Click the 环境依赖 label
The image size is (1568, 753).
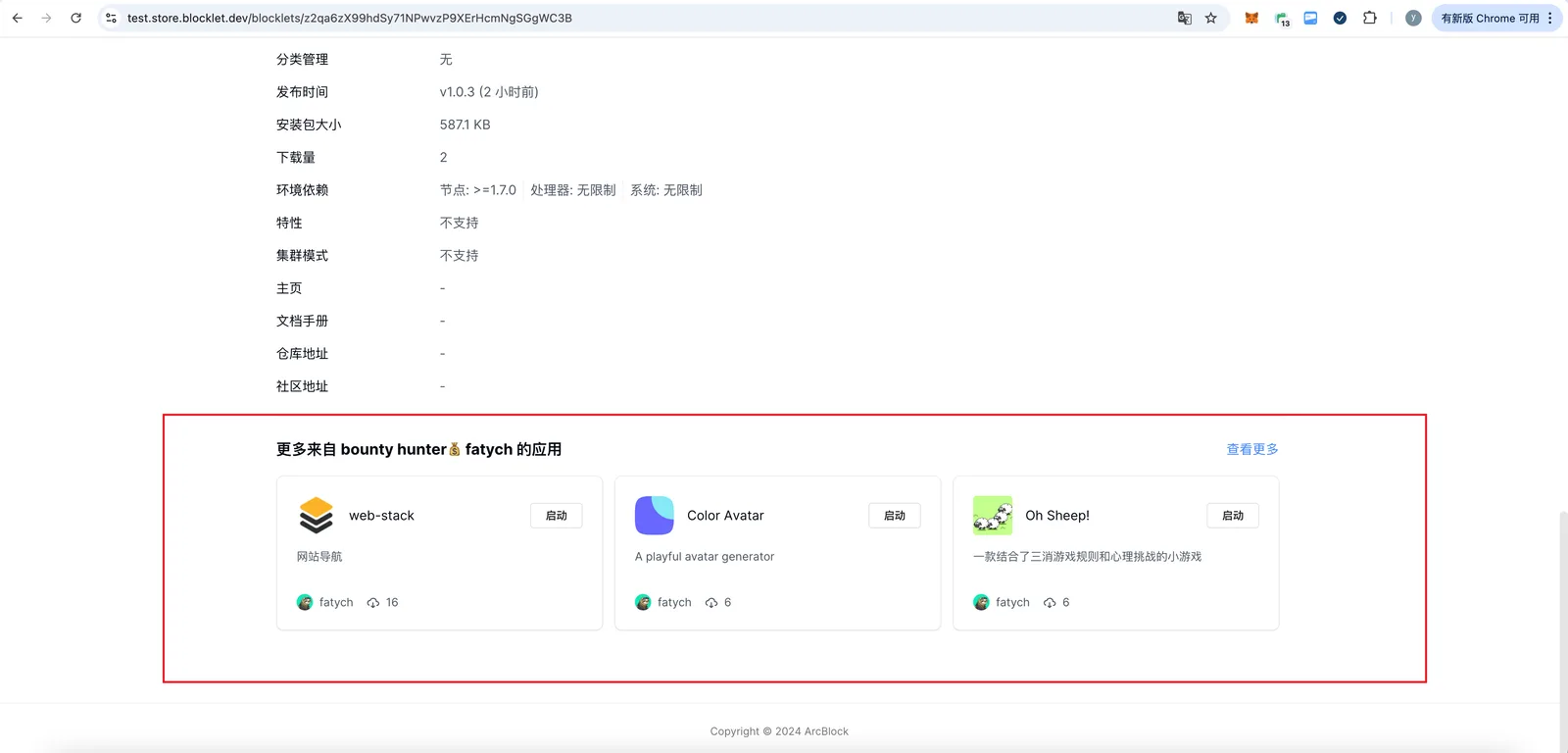tap(302, 190)
